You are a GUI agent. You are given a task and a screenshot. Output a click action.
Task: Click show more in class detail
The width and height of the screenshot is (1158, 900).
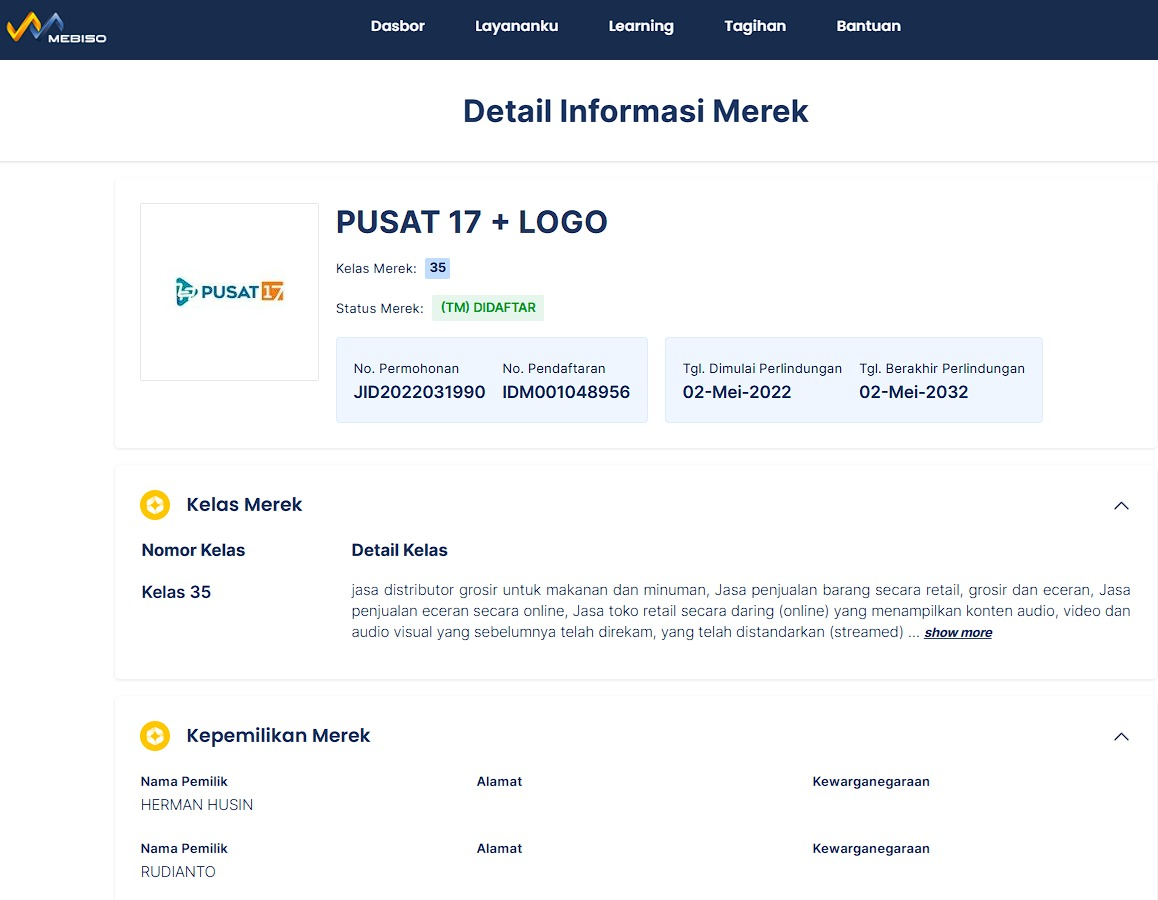[958, 633]
